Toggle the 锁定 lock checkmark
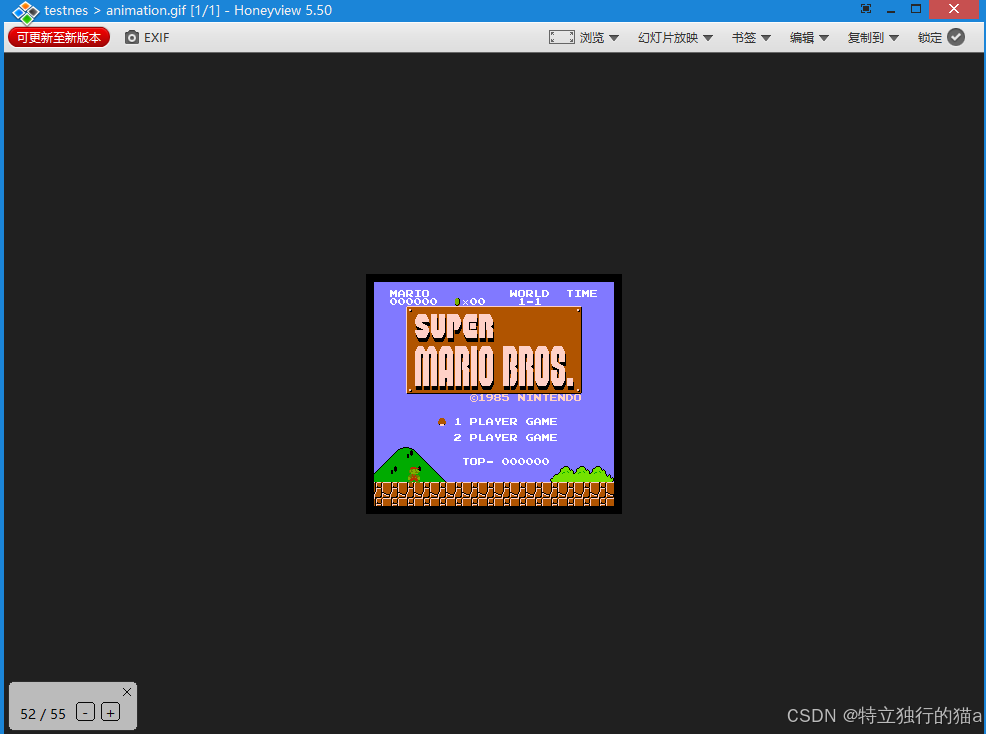 (956, 37)
